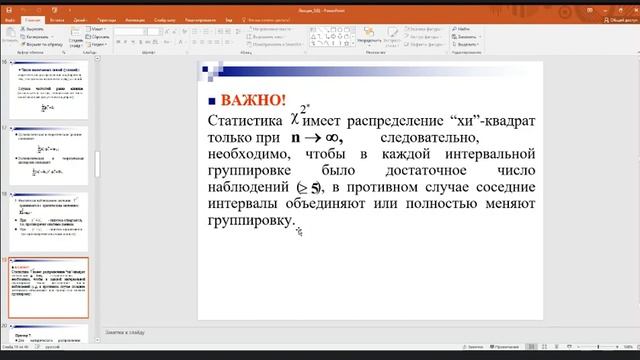Image resolution: width=640 pixels, height=360 pixels.
Task: Clear all formatting icon
Action: tap(185, 31)
